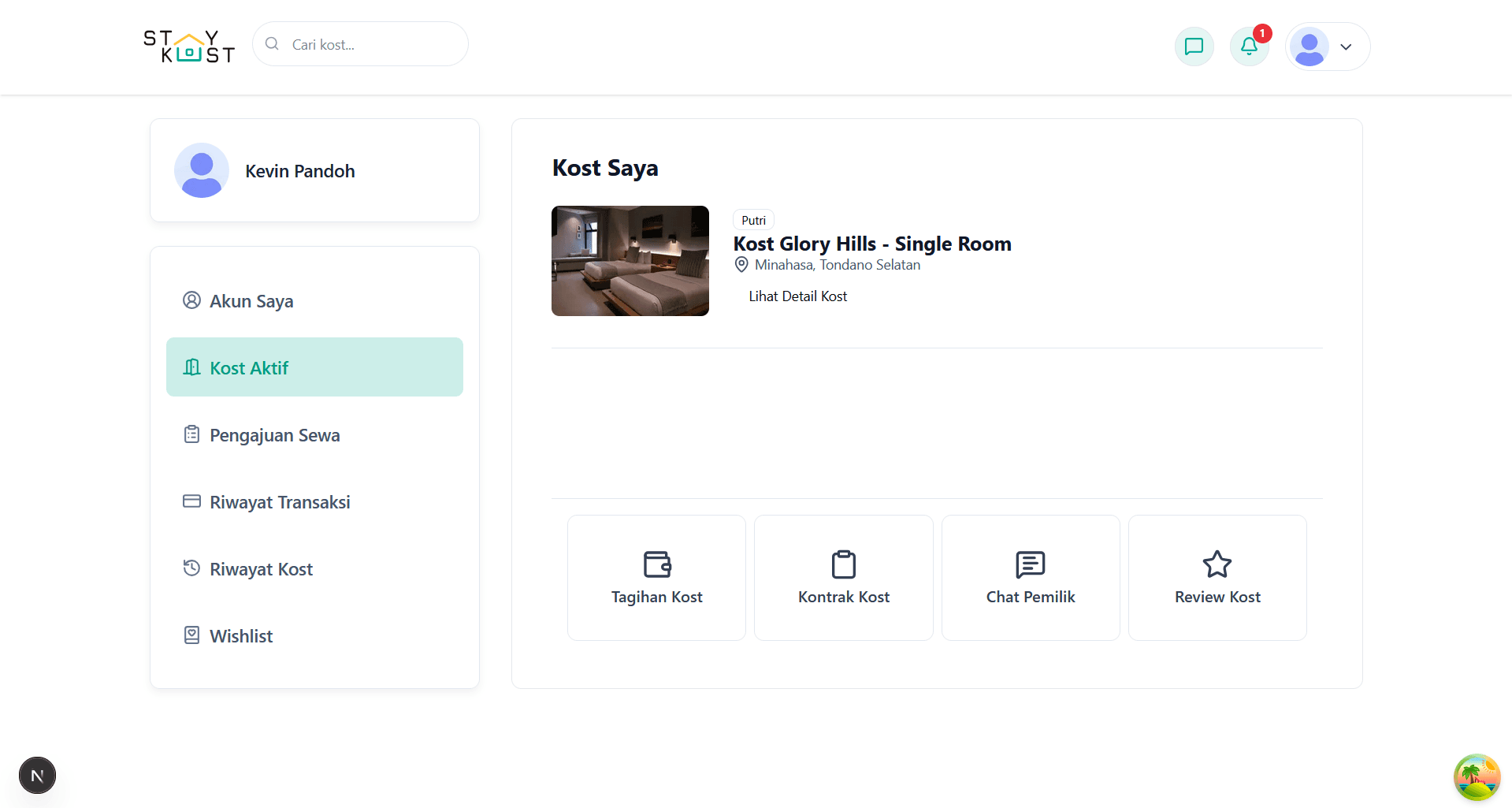Image resolution: width=1512 pixels, height=808 pixels.
Task: Click the Kost Aktif building icon
Action: pyautogui.click(x=191, y=367)
